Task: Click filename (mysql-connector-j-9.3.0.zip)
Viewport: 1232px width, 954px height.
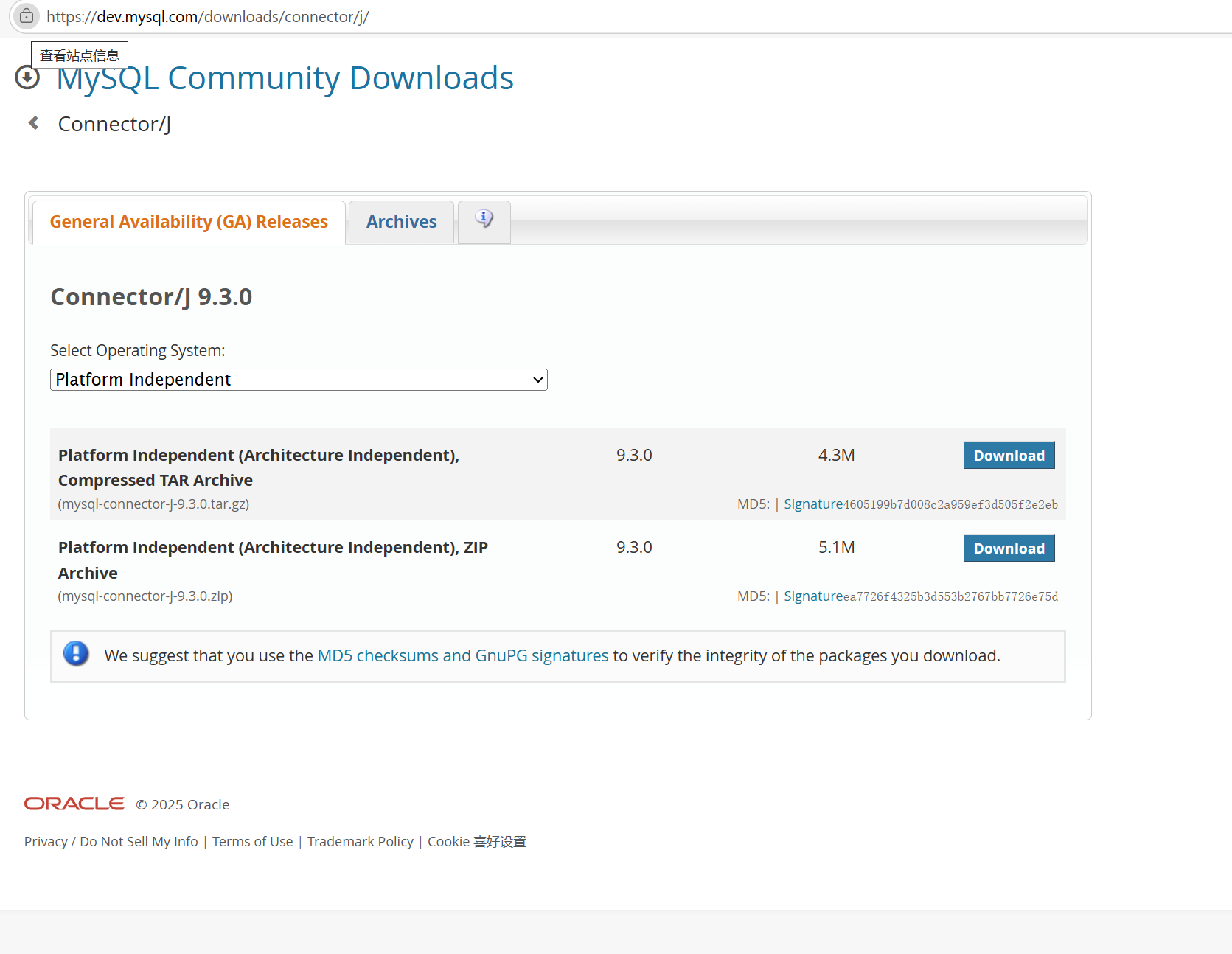Action: (145, 596)
